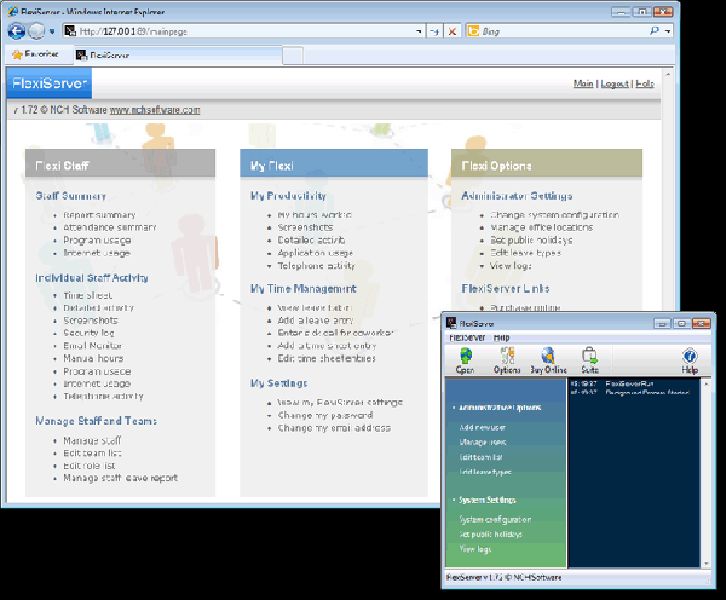
Task: Click the FlexiServer logo banner on webpage
Action: tap(49, 83)
